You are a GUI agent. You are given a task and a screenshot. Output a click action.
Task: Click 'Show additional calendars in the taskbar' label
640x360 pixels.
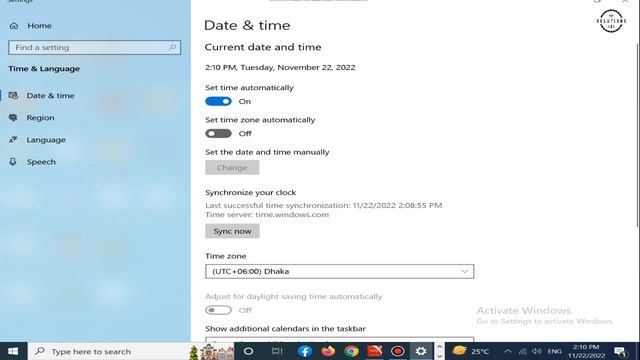pyautogui.click(x=285, y=329)
